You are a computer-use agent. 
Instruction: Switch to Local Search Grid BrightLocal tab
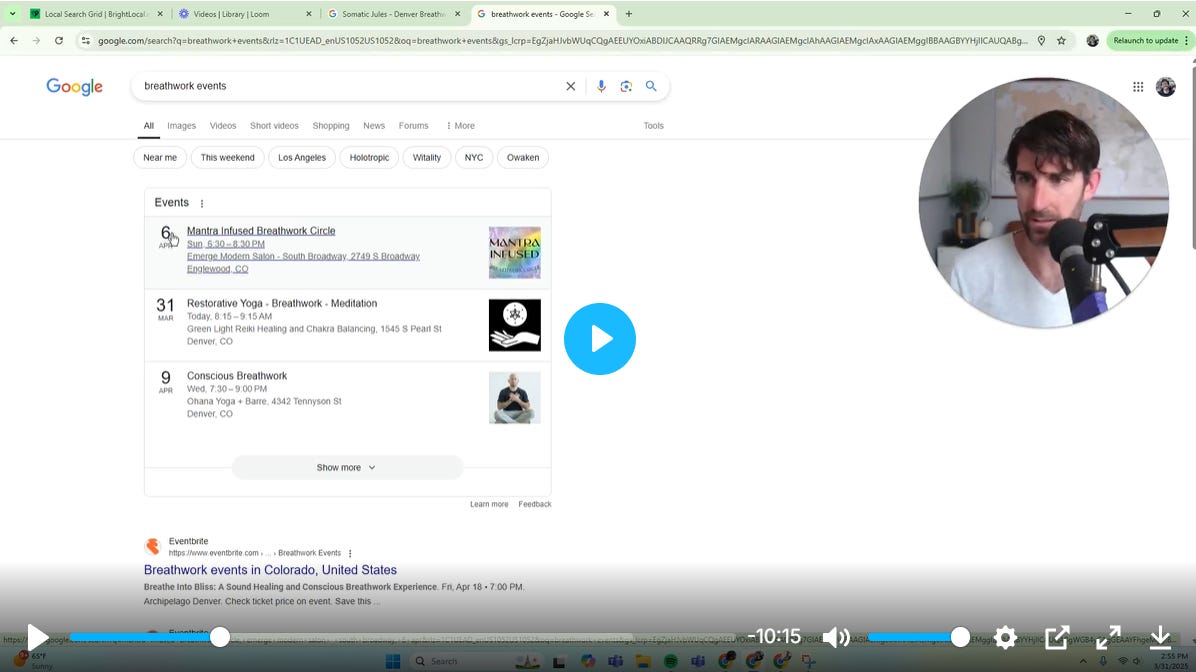click(96, 14)
